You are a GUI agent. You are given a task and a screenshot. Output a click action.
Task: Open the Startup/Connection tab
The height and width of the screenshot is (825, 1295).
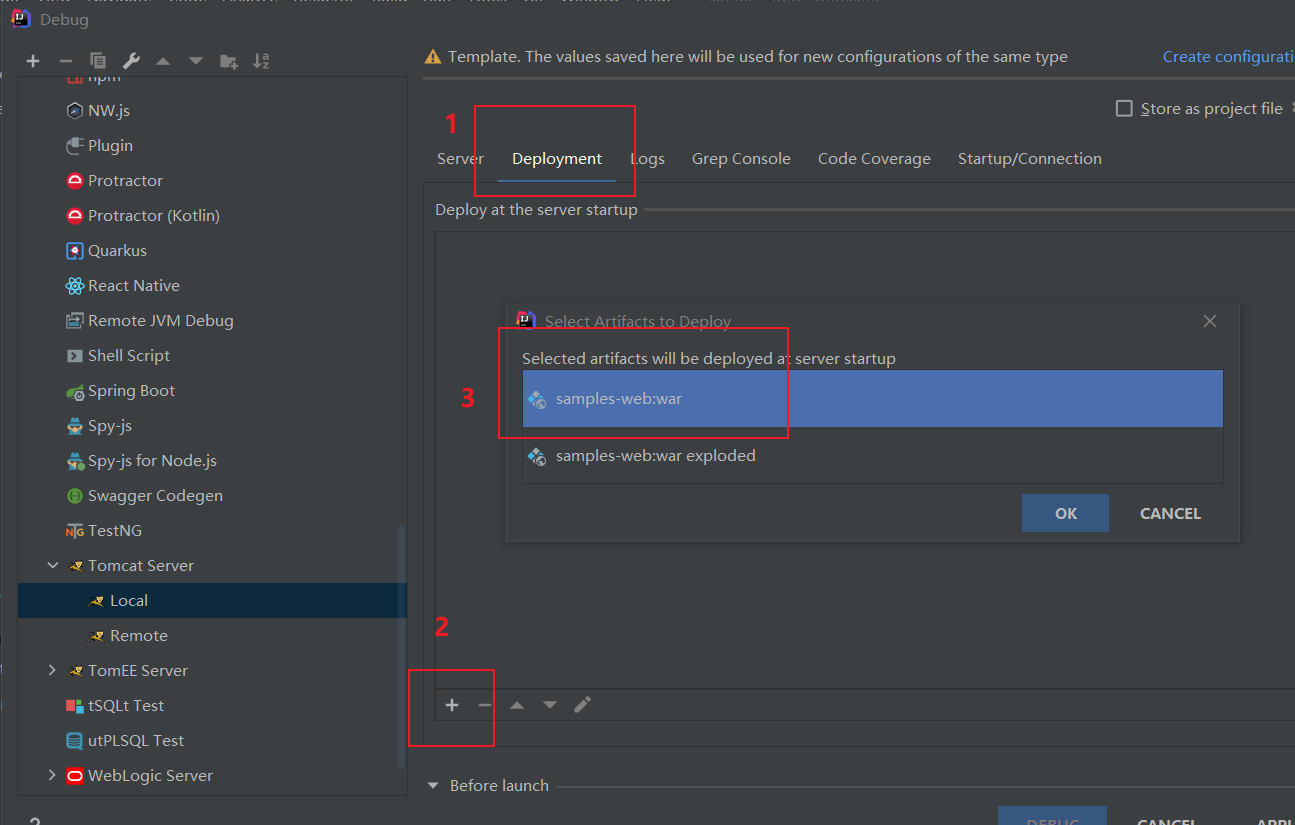(1029, 159)
